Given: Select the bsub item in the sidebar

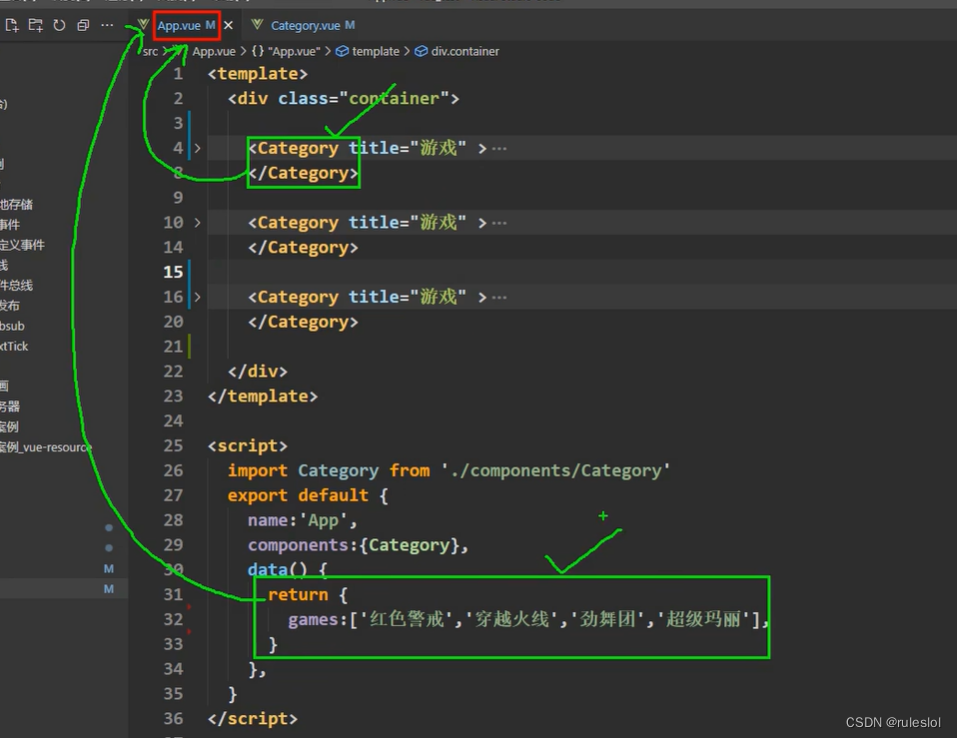Looking at the screenshot, I should pos(12,326).
